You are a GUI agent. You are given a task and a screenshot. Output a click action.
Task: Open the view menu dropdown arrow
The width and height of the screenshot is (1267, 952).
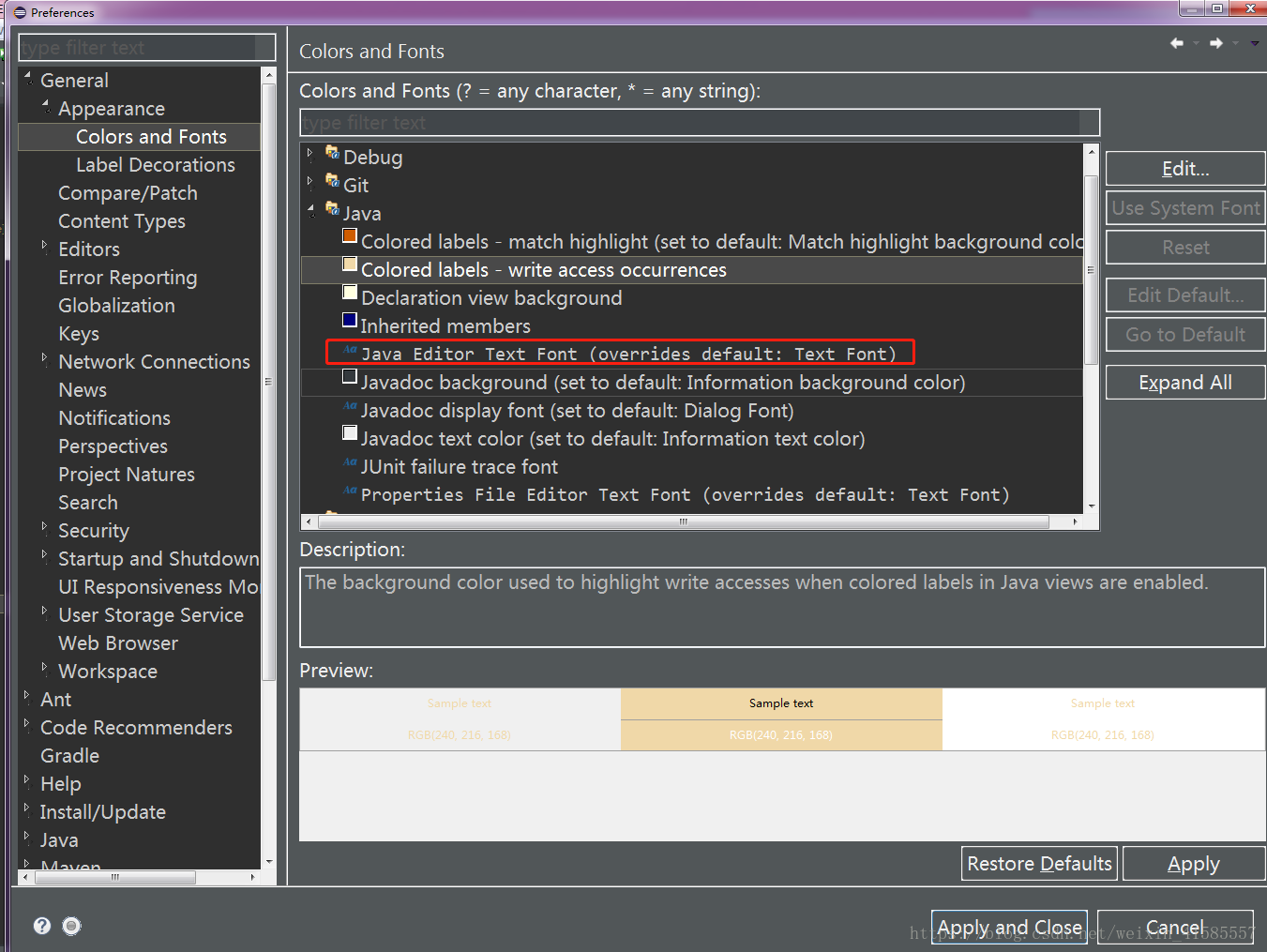[1255, 43]
